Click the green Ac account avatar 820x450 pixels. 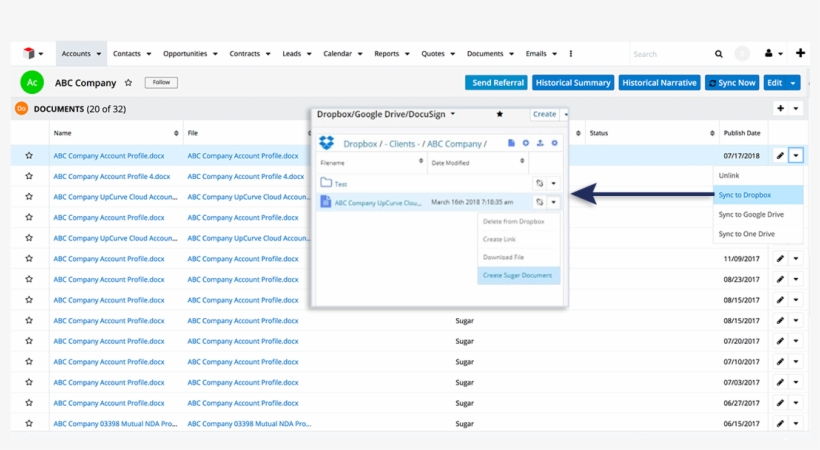tap(32, 83)
